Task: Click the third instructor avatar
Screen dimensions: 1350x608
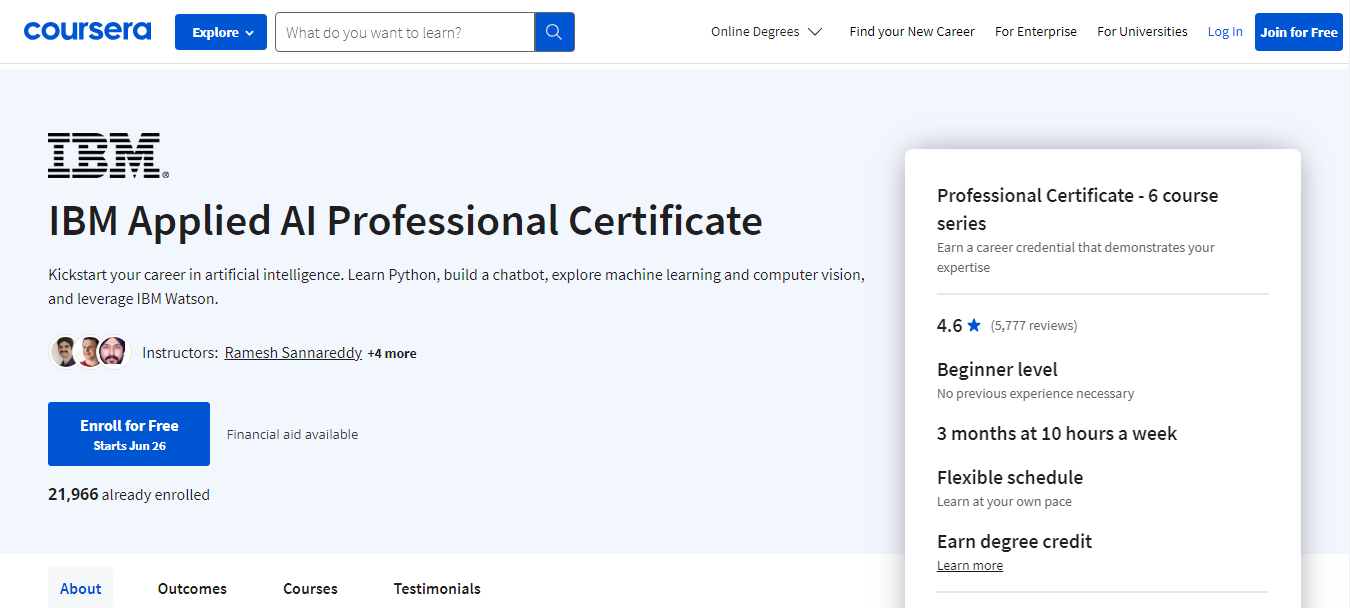Action: [x=114, y=352]
